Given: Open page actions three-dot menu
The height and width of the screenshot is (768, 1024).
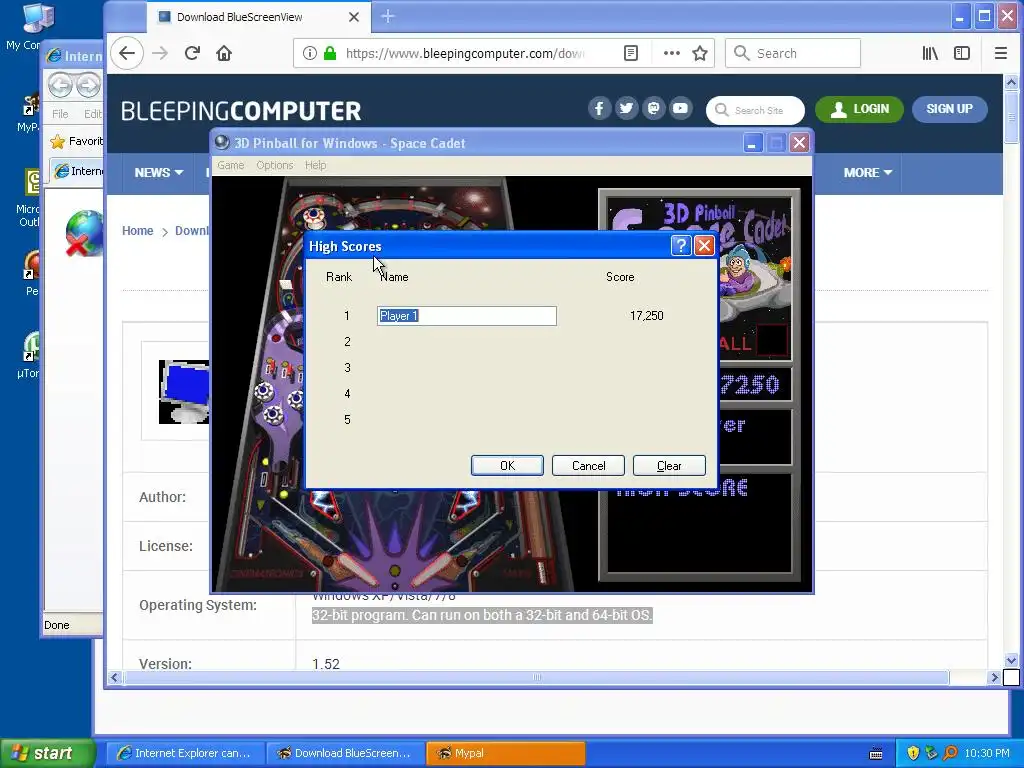Looking at the screenshot, I should (x=671, y=53).
